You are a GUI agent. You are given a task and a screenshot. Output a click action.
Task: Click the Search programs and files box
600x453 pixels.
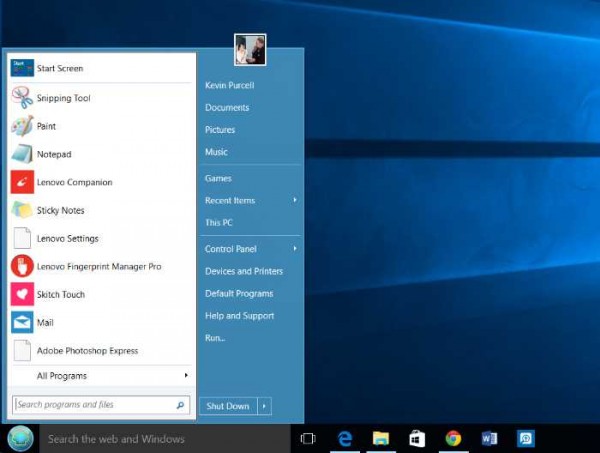(x=101, y=405)
